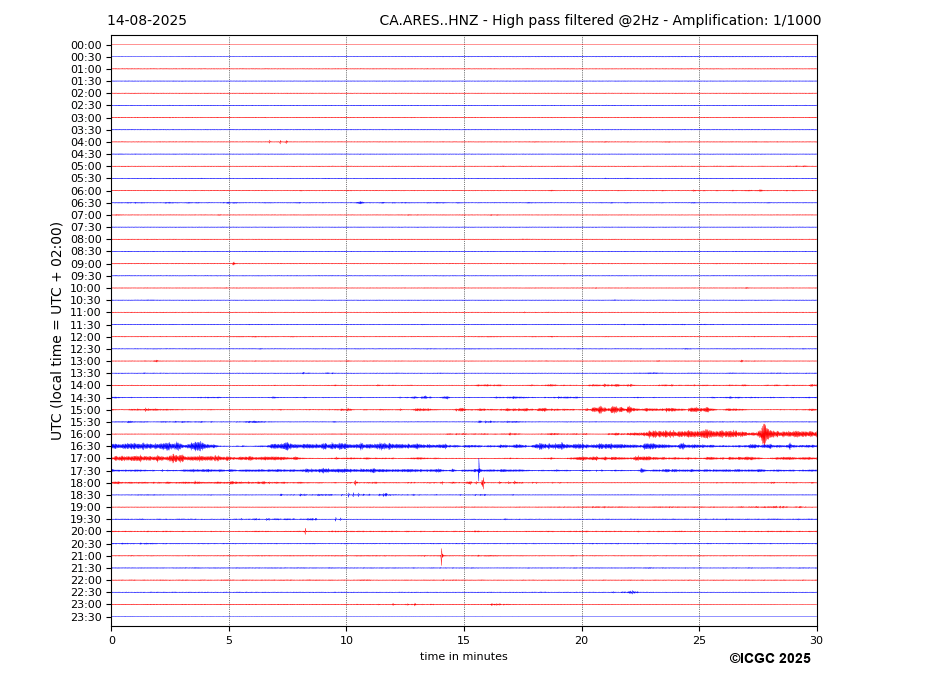
Task: Click the x-axis tick label 0
Action: [112, 640]
